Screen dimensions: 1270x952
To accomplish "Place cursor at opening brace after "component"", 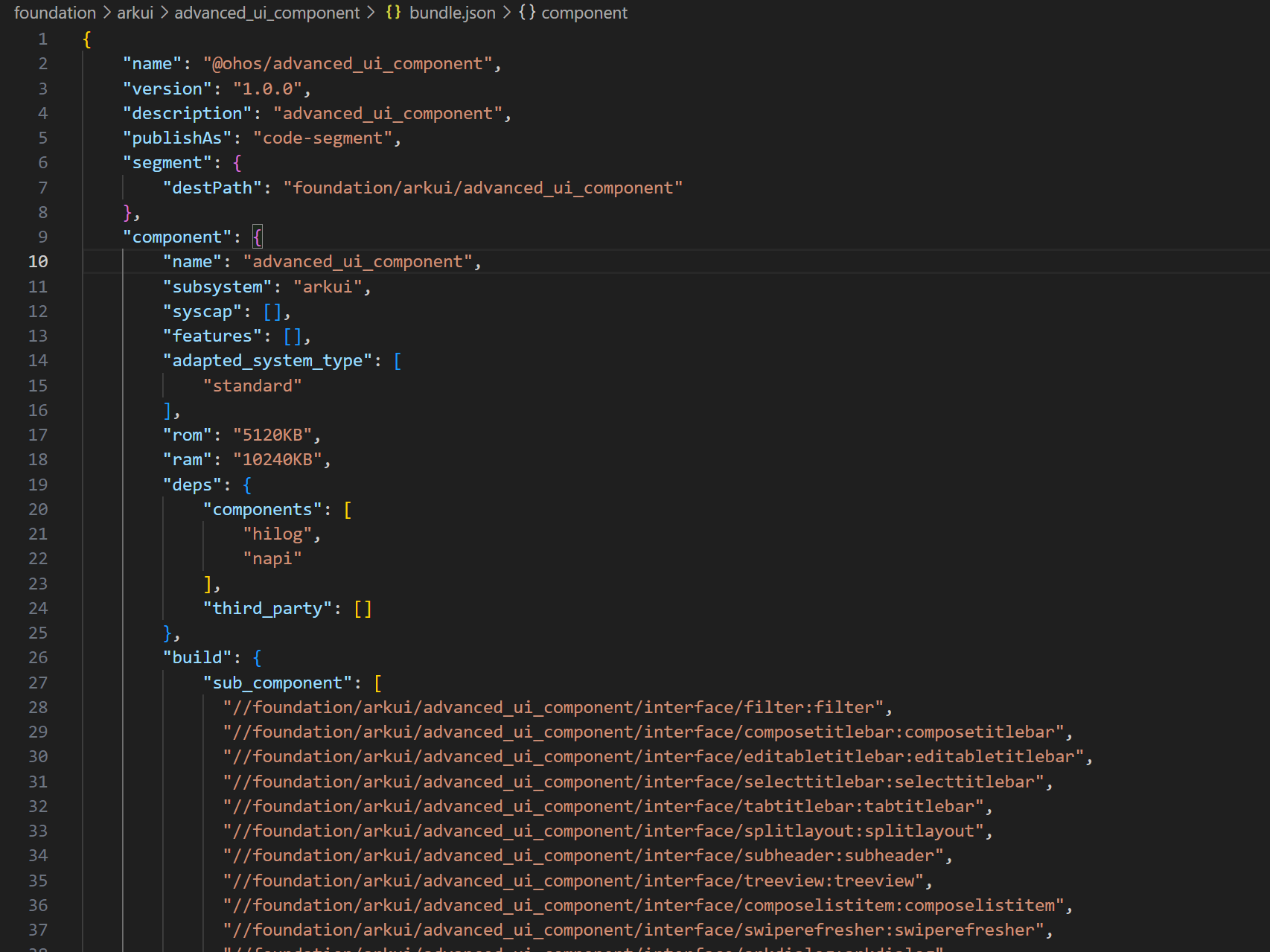I will [258, 237].
